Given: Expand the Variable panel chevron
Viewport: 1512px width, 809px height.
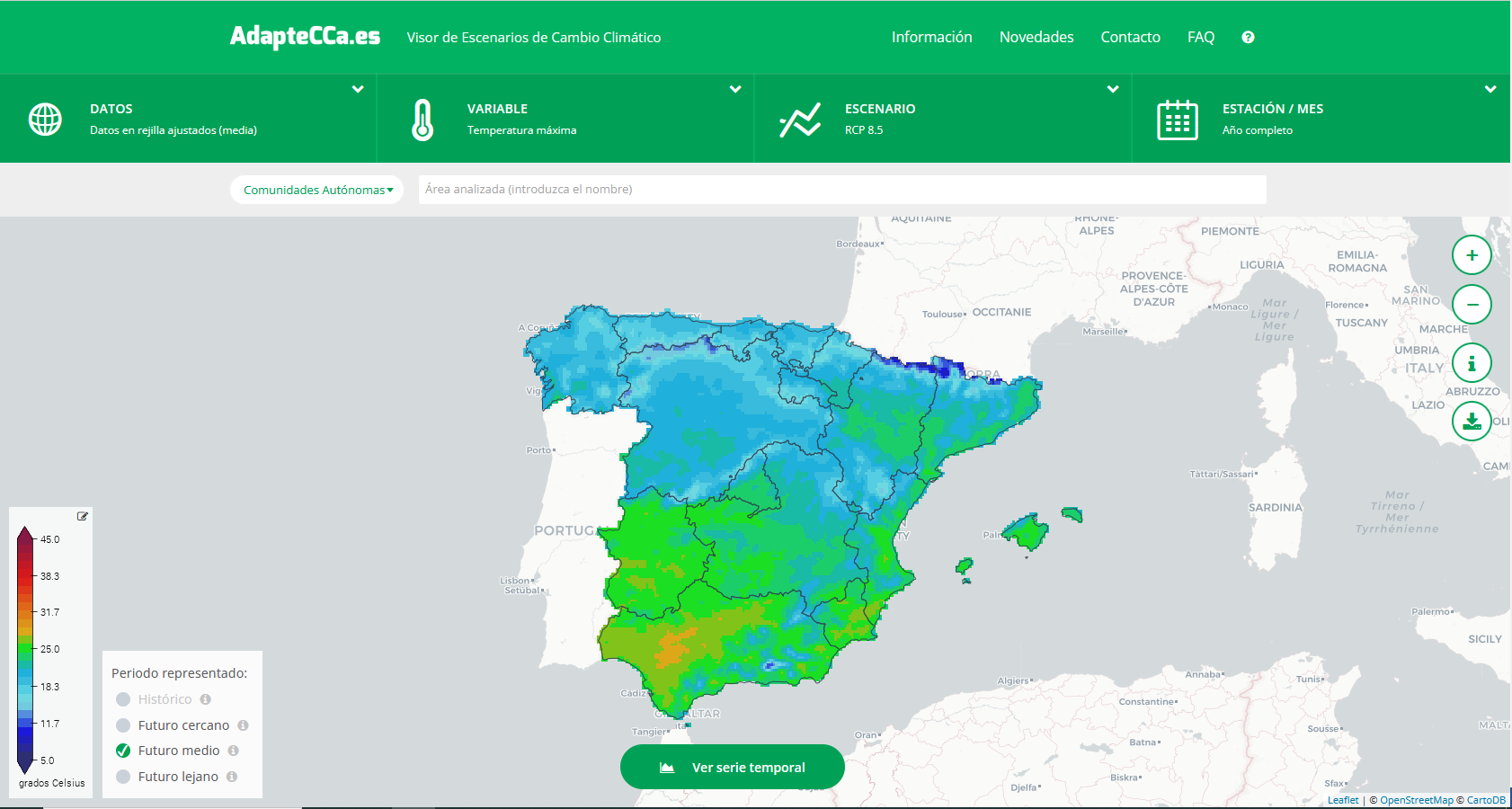Looking at the screenshot, I should tap(735, 89).
